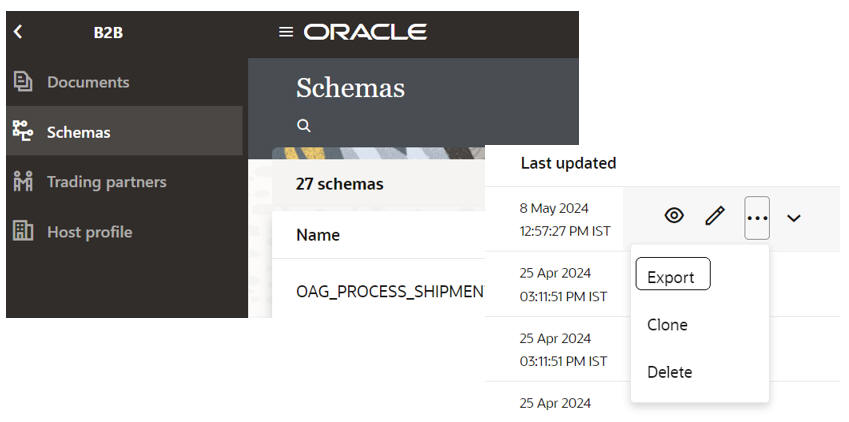Expand the row details chevron

point(794,217)
